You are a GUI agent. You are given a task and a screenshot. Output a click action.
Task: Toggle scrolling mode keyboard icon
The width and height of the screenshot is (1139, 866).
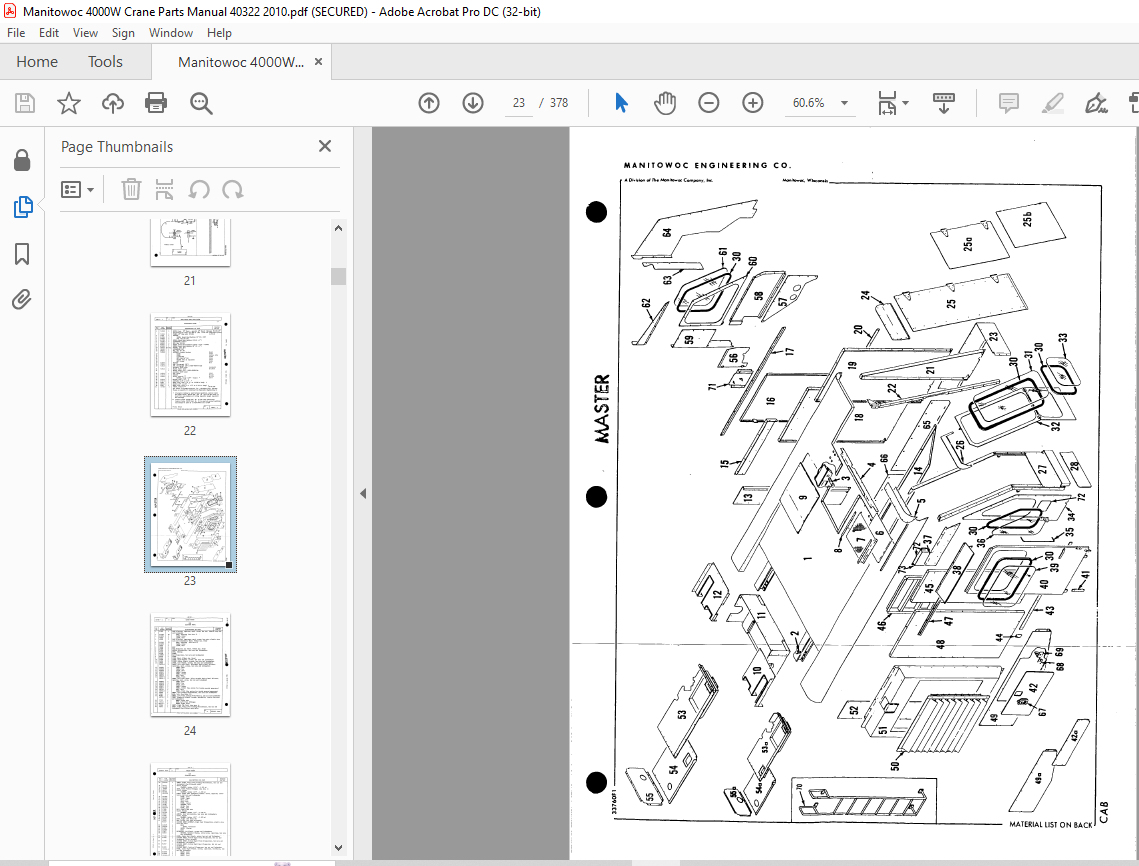click(944, 103)
